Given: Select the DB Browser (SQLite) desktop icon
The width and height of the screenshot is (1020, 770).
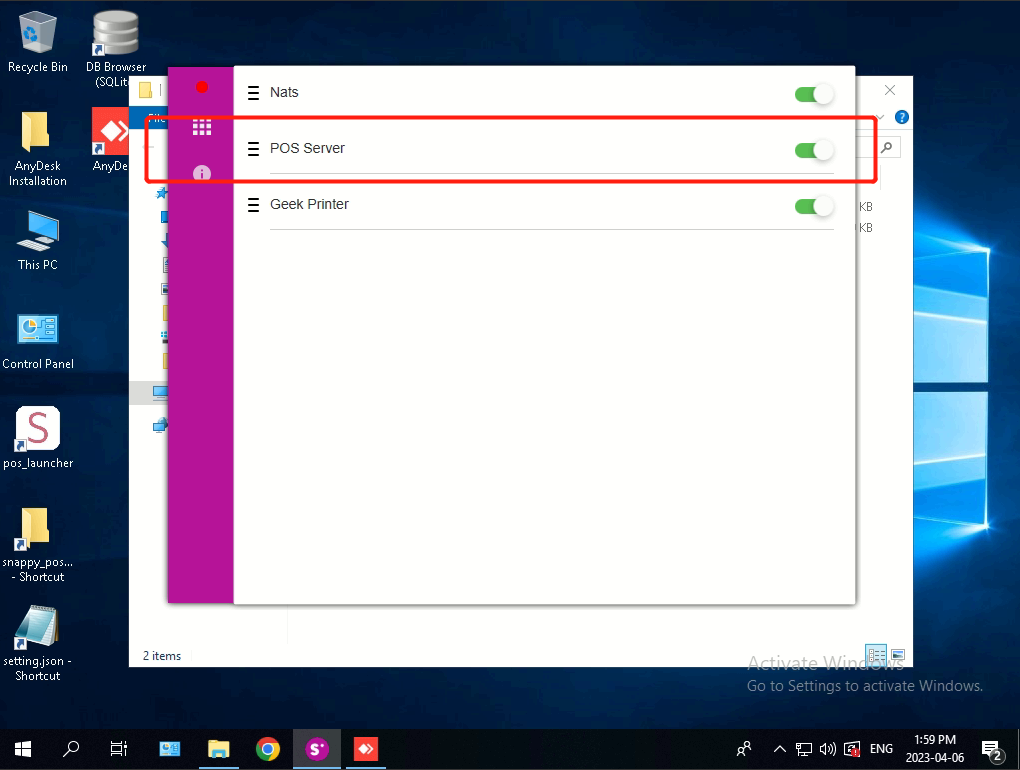Looking at the screenshot, I should pos(115,36).
